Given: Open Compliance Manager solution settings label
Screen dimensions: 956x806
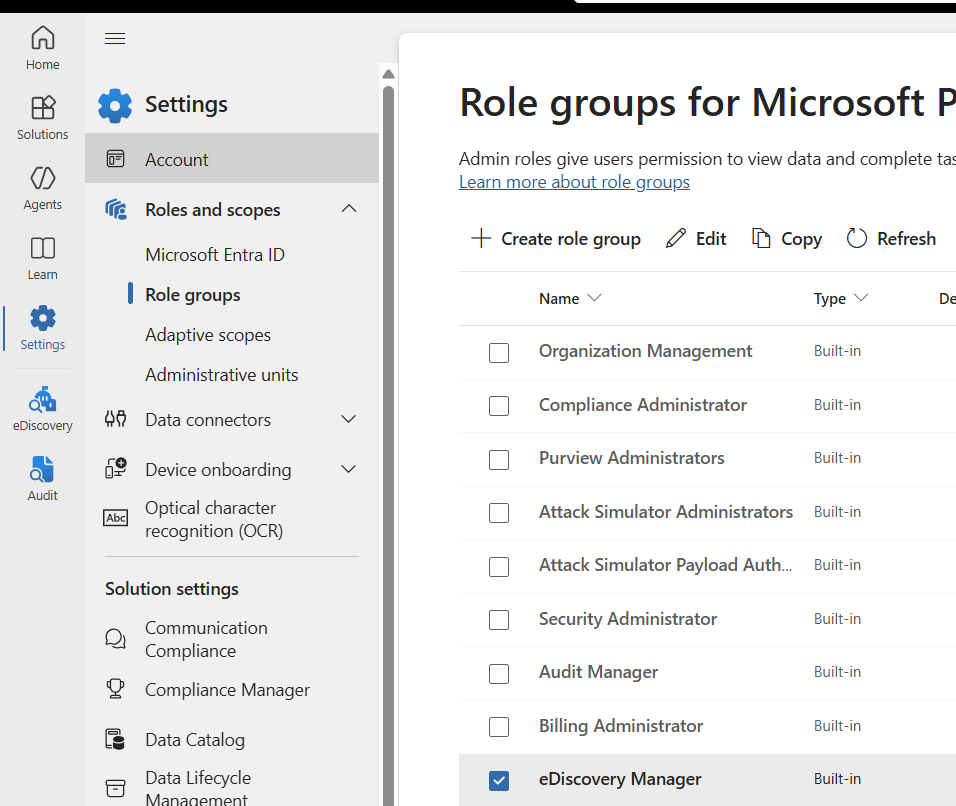Looking at the screenshot, I should 227,690.
